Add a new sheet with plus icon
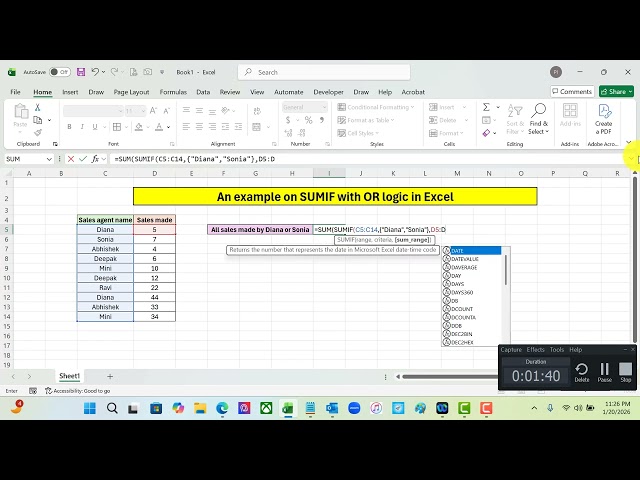Viewport: 640px width, 480px height. point(110,376)
